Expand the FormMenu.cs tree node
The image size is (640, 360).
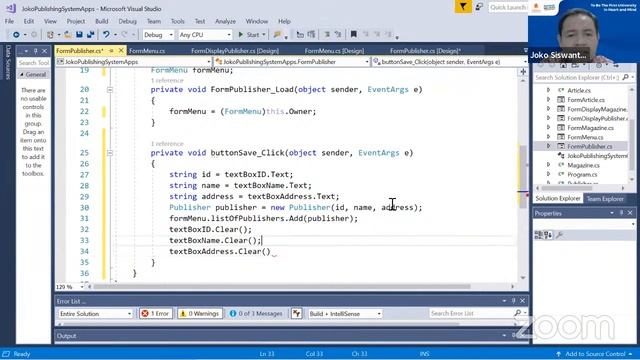(548, 137)
